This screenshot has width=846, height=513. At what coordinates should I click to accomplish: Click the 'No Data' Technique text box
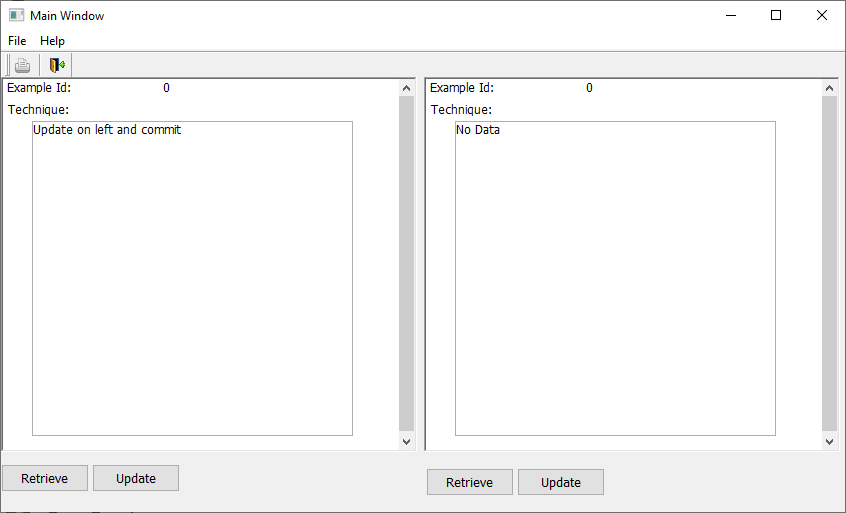[x=615, y=278]
